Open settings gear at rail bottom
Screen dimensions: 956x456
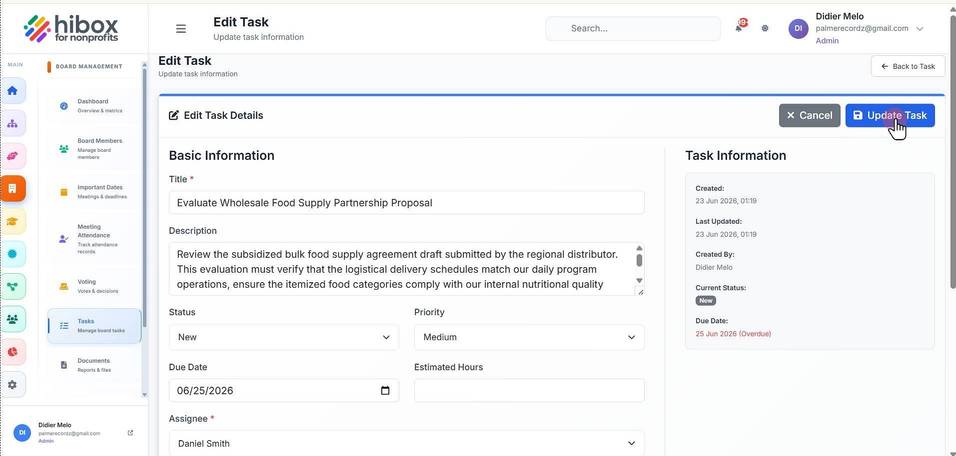pyautogui.click(x=12, y=385)
